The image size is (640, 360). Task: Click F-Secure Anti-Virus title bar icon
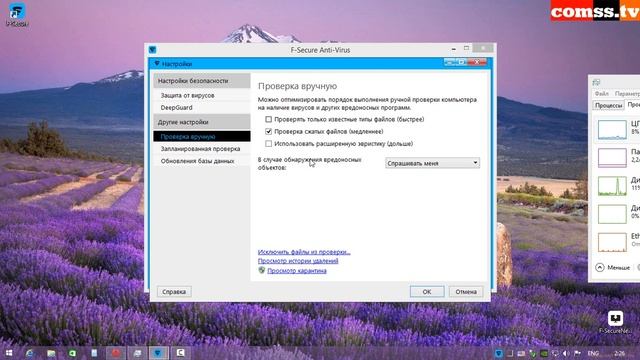point(153,50)
